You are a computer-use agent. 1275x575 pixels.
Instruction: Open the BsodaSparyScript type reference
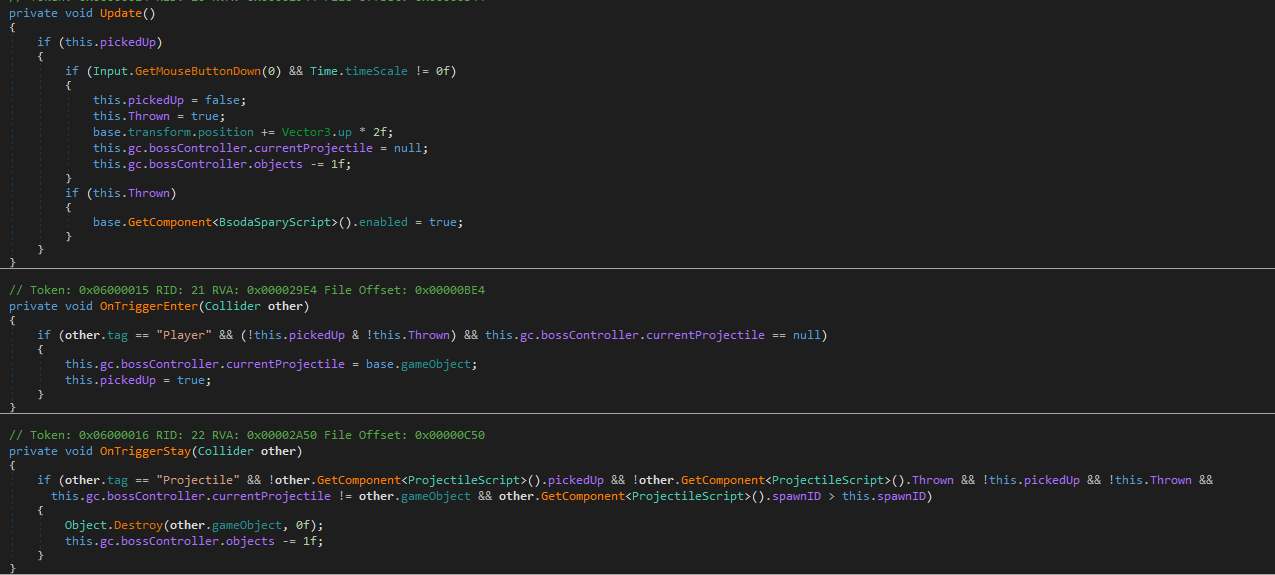click(x=275, y=222)
